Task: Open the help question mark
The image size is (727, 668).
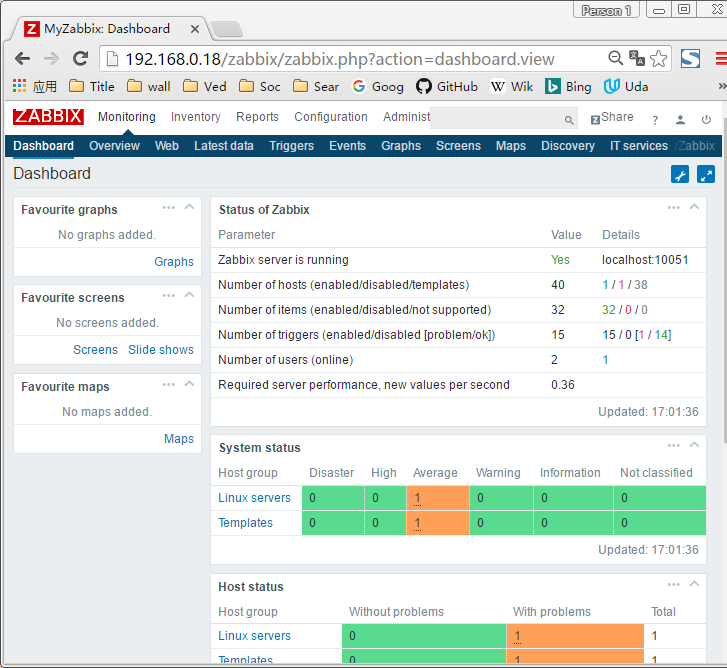Action: click(x=655, y=120)
